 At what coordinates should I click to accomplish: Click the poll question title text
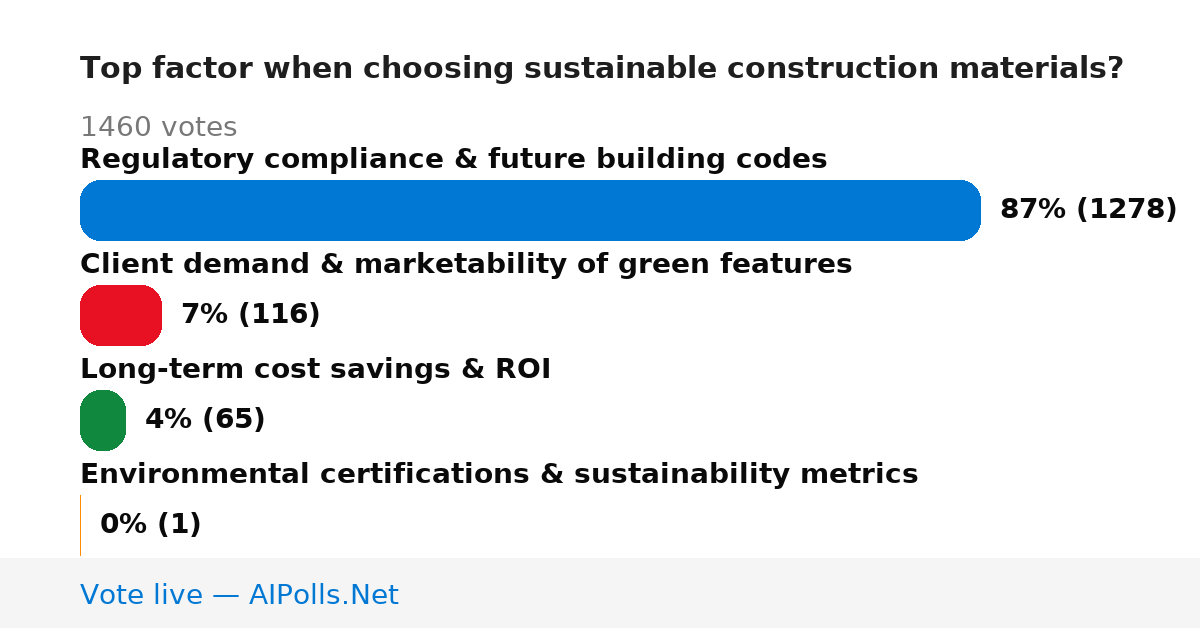pos(602,69)
